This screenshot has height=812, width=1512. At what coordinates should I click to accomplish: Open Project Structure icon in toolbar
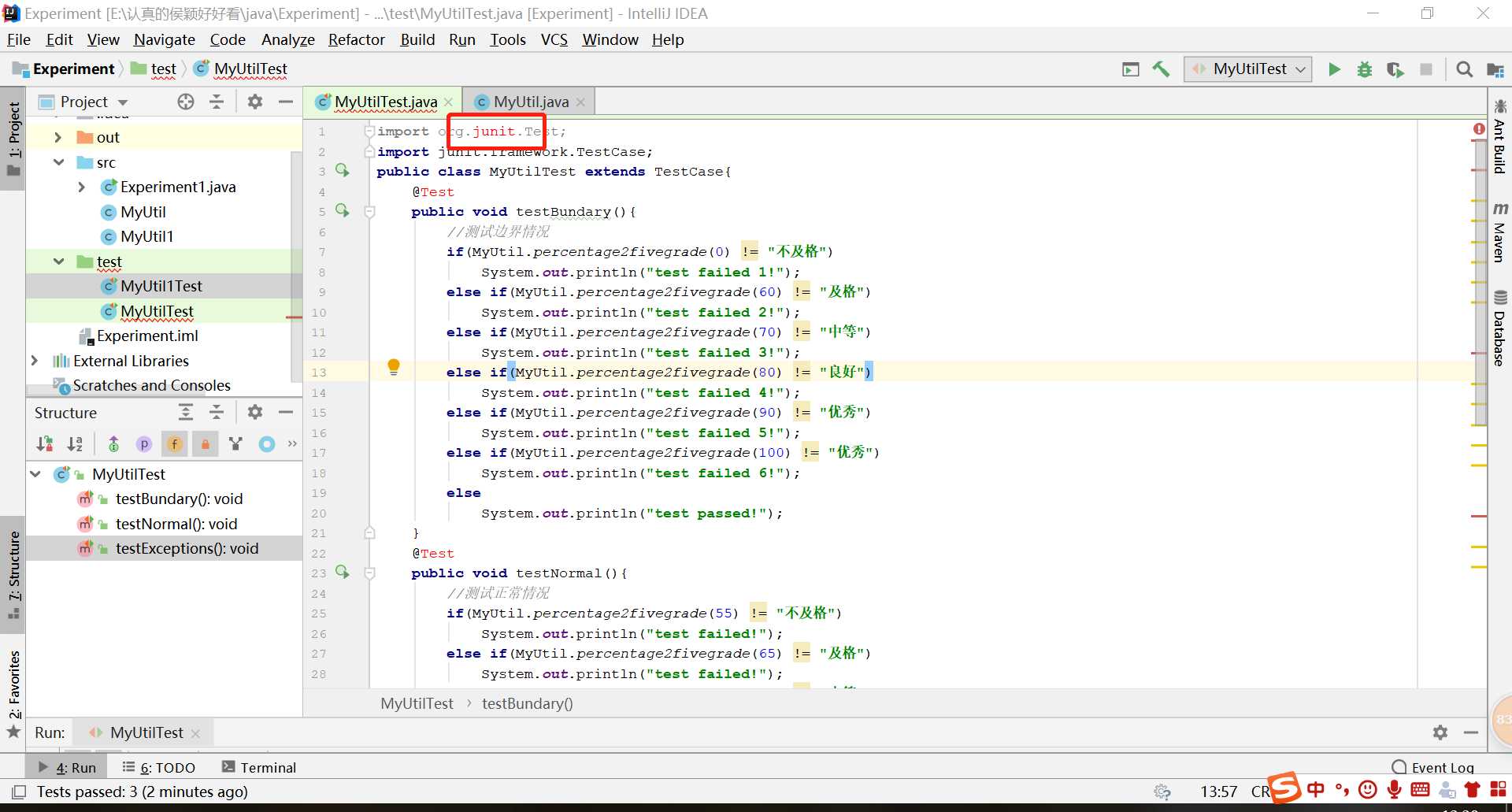[1495, 69]
